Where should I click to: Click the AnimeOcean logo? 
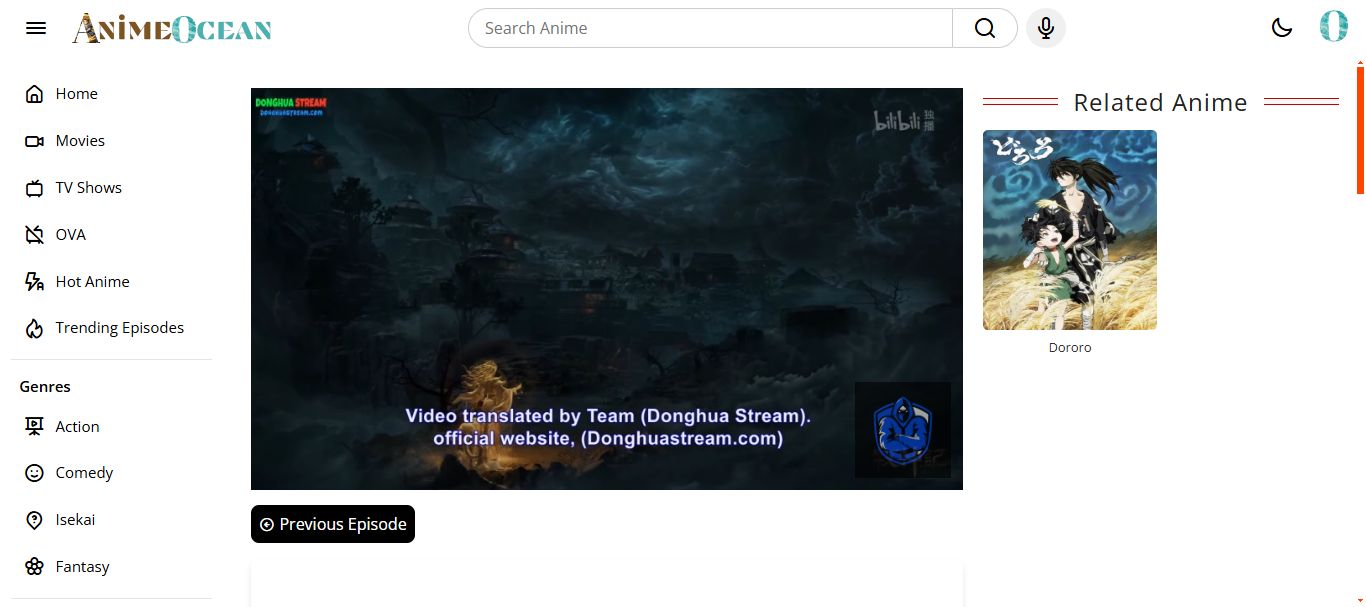(172, 28)
